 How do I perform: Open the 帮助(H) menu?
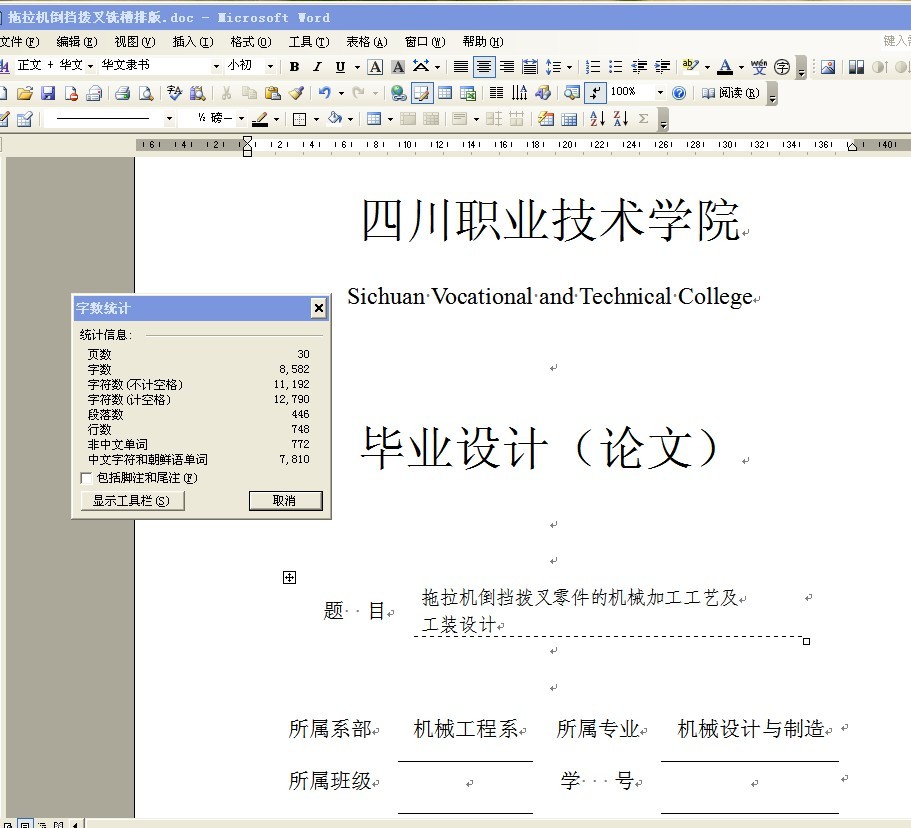click(483, 42)
